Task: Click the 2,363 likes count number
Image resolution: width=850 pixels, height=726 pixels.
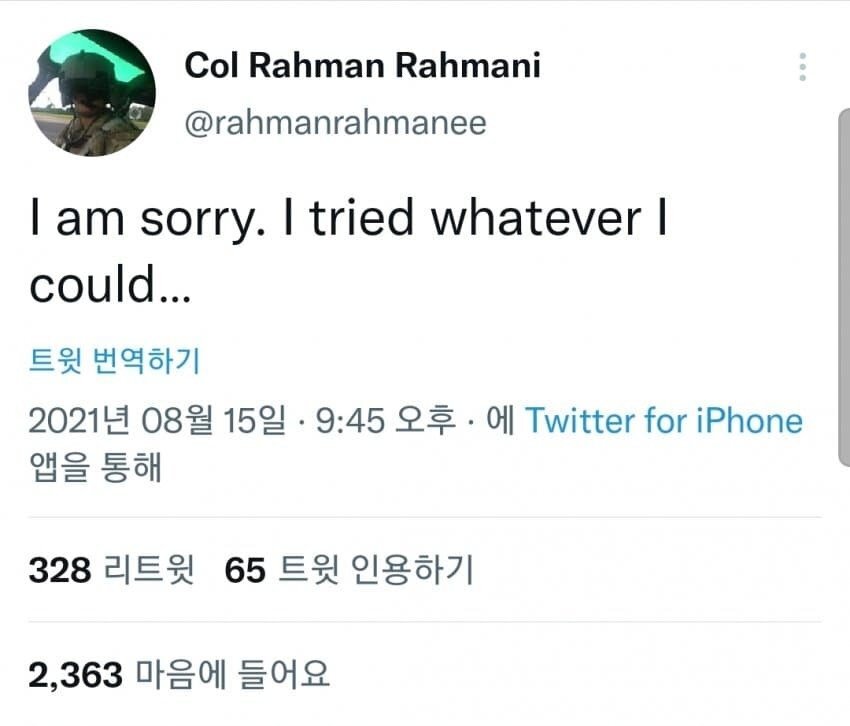Action: pos(75,676)
